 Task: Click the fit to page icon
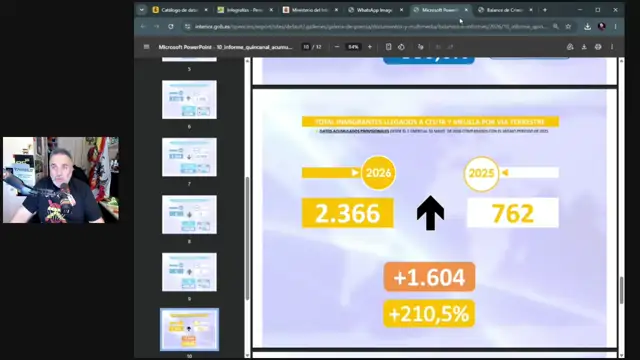coord(389,47)
